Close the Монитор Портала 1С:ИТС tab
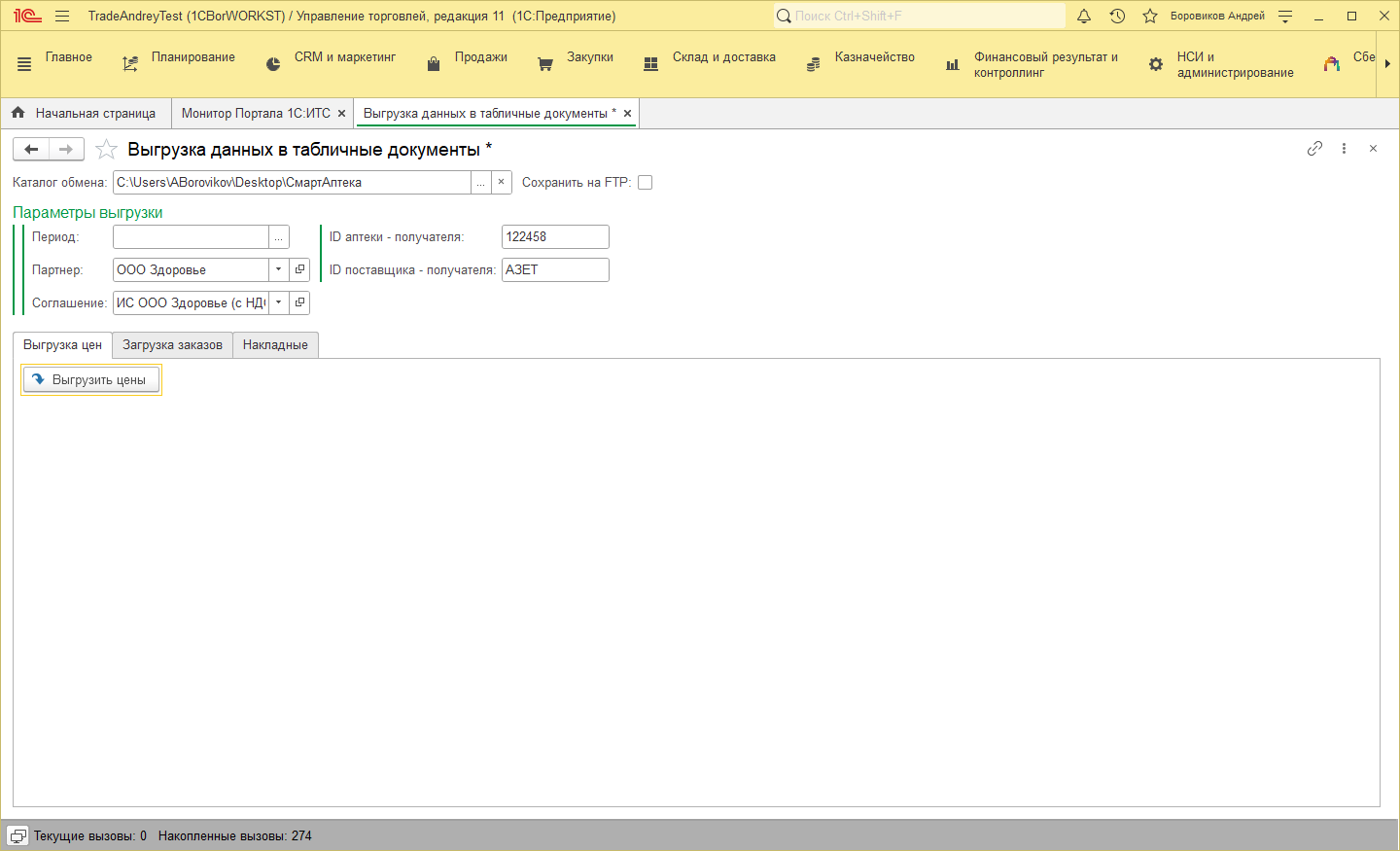The width and height of the screenshot is (1400, 851). (x=341, y=114)
